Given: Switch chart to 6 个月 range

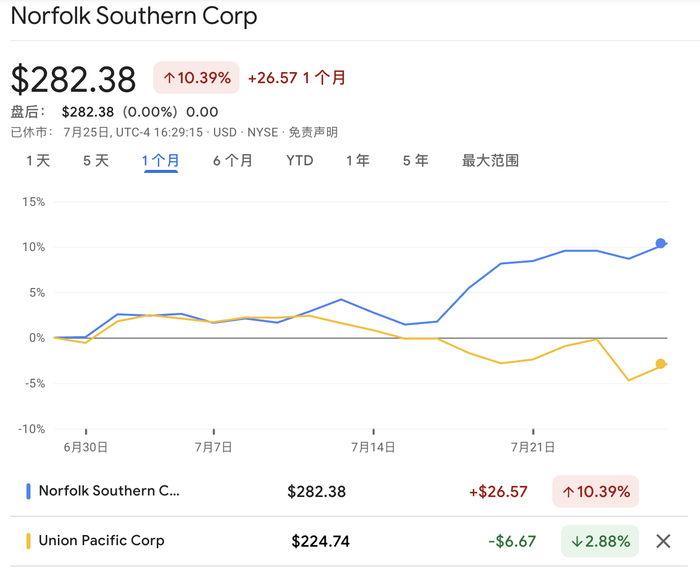Looking at the screenshot, I should click(x=232, y=161).
